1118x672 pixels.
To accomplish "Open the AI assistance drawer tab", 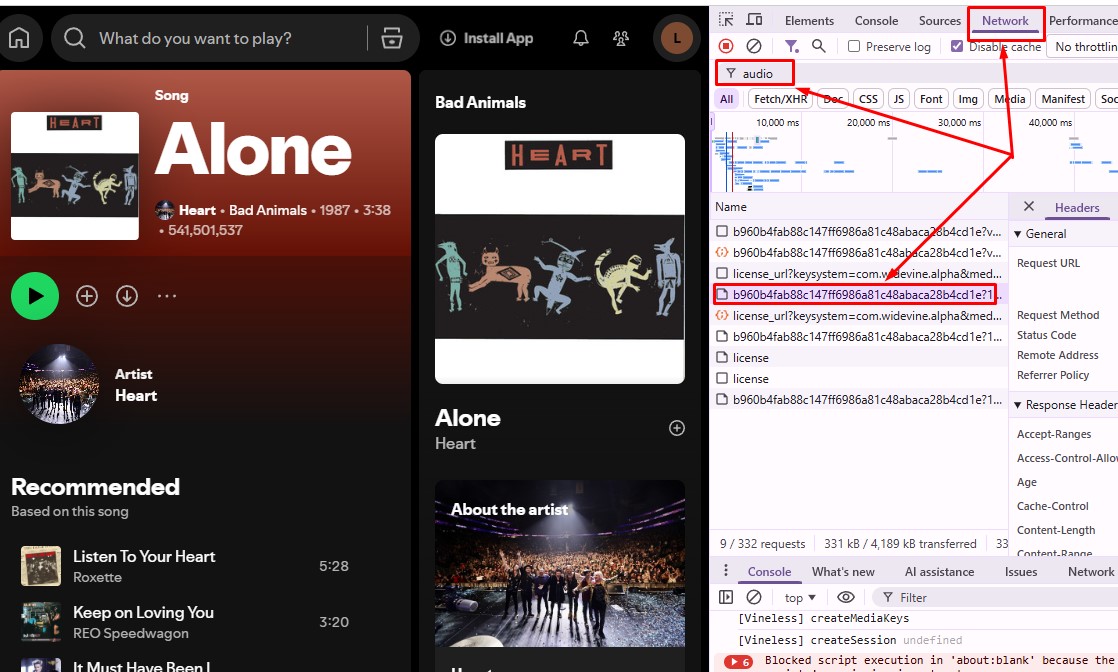I will coord(939,571).
